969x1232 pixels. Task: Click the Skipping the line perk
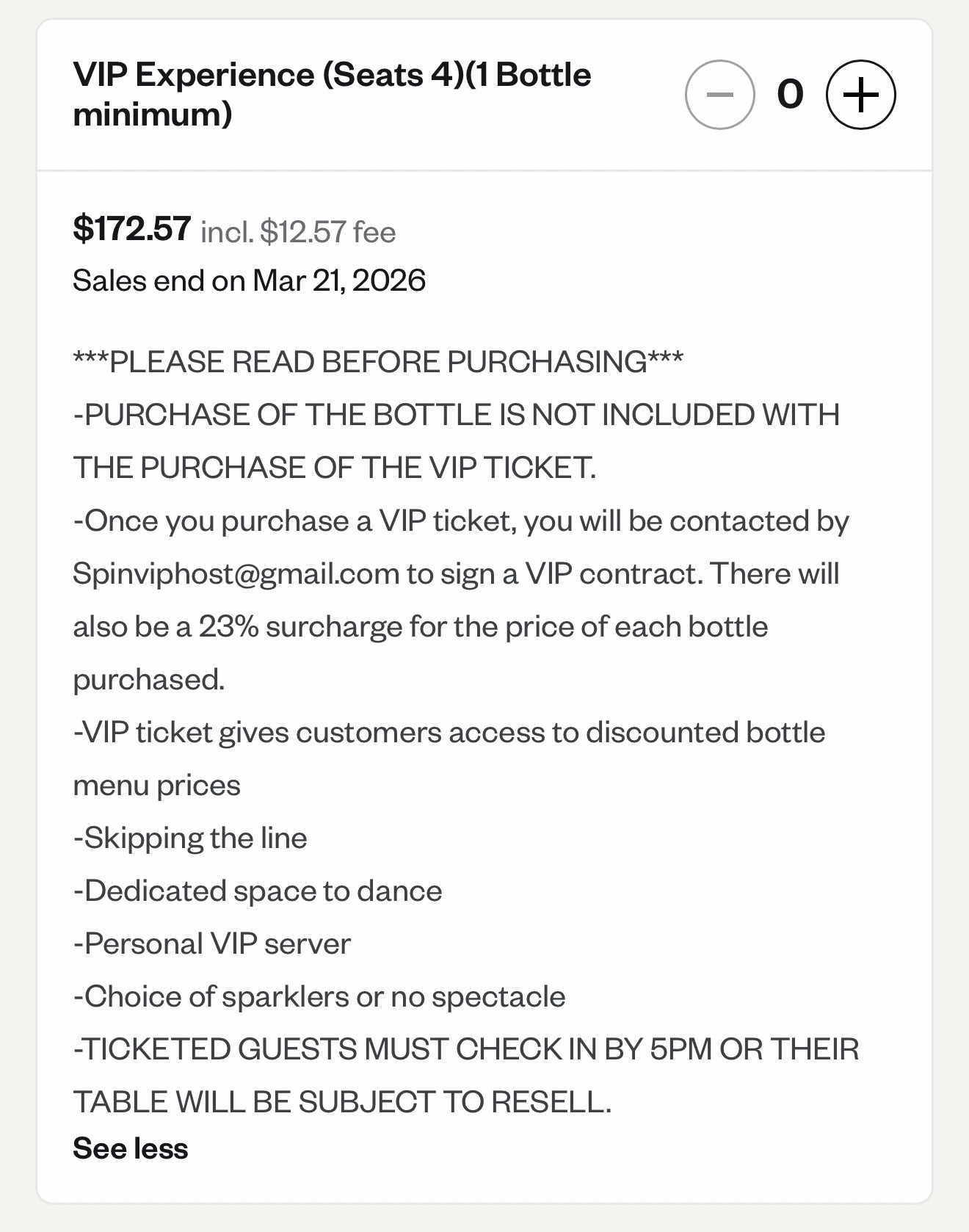click(x=190, y=838)
